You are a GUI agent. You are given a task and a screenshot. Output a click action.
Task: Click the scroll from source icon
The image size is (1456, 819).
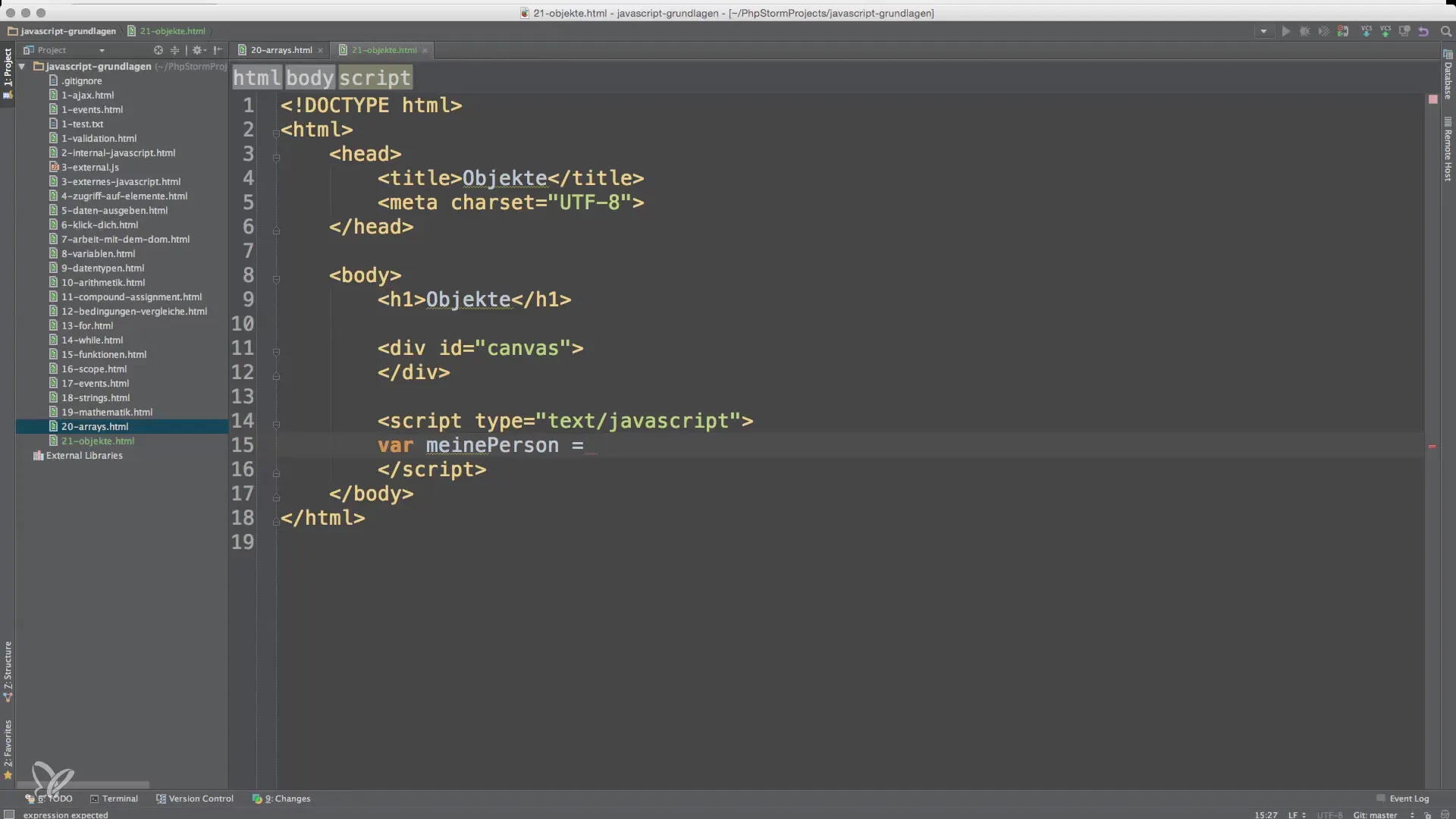[x=158, y=50]
